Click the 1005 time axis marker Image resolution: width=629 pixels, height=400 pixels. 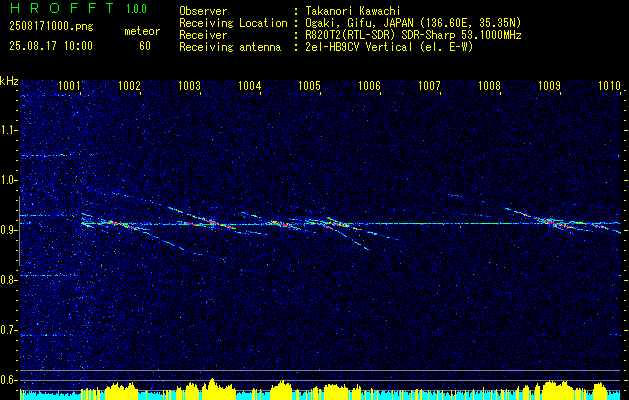click(x=310, y=85)
